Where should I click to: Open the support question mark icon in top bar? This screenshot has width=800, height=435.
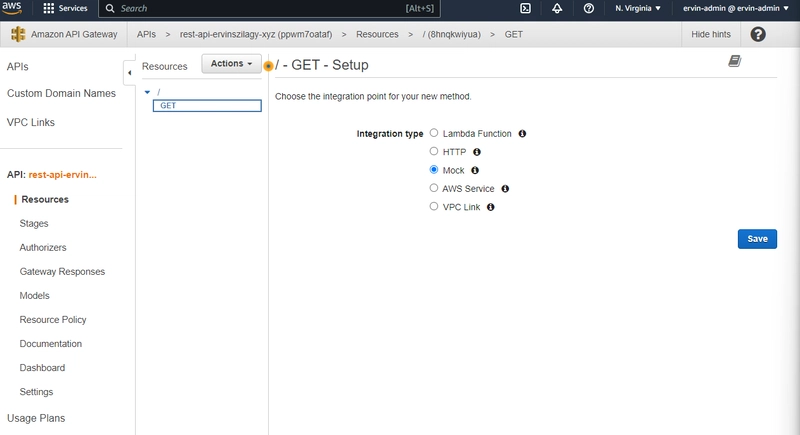[589, 8]
